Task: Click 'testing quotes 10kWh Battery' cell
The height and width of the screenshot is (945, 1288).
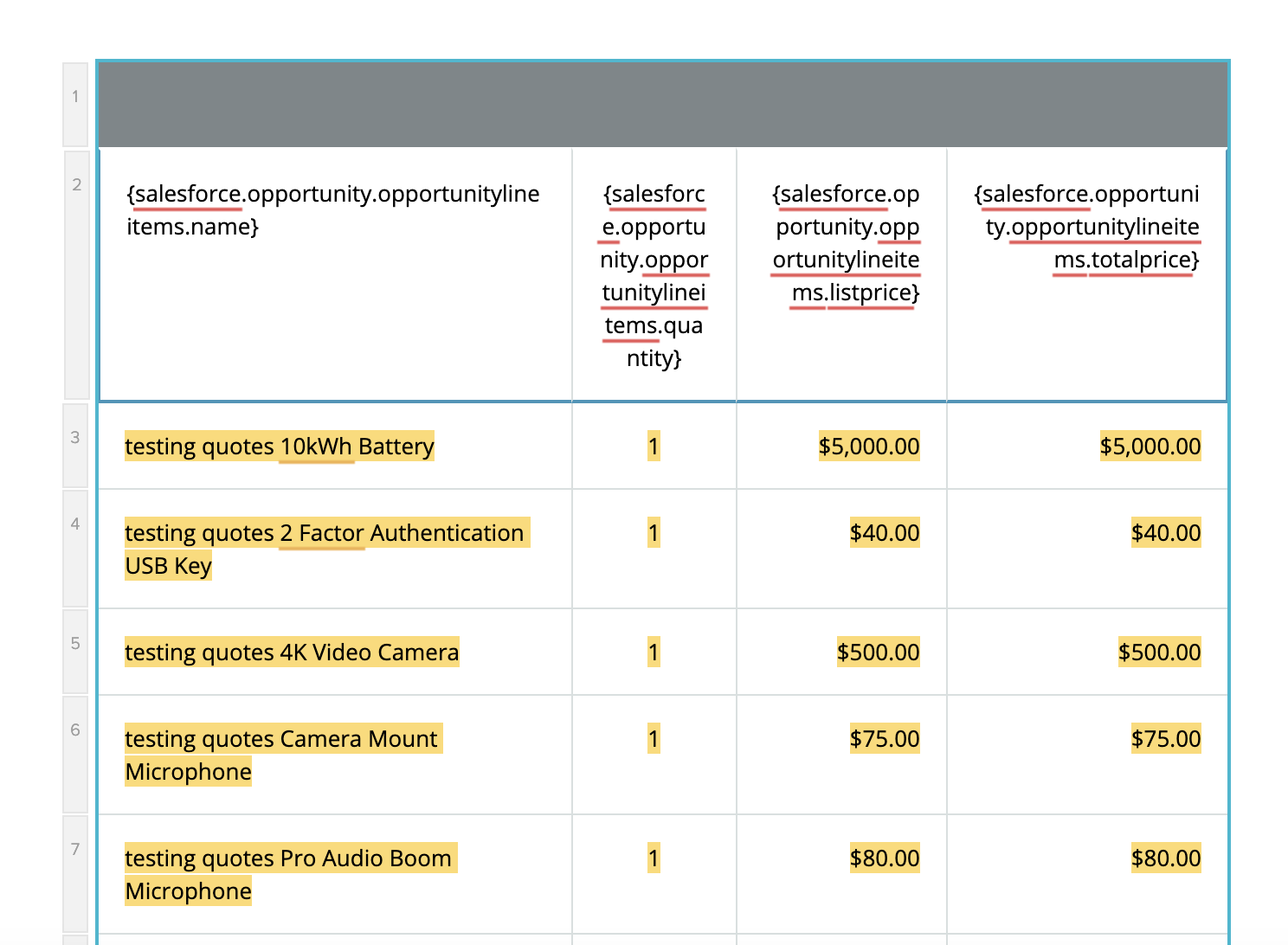Action: click(x=335, y=446)
